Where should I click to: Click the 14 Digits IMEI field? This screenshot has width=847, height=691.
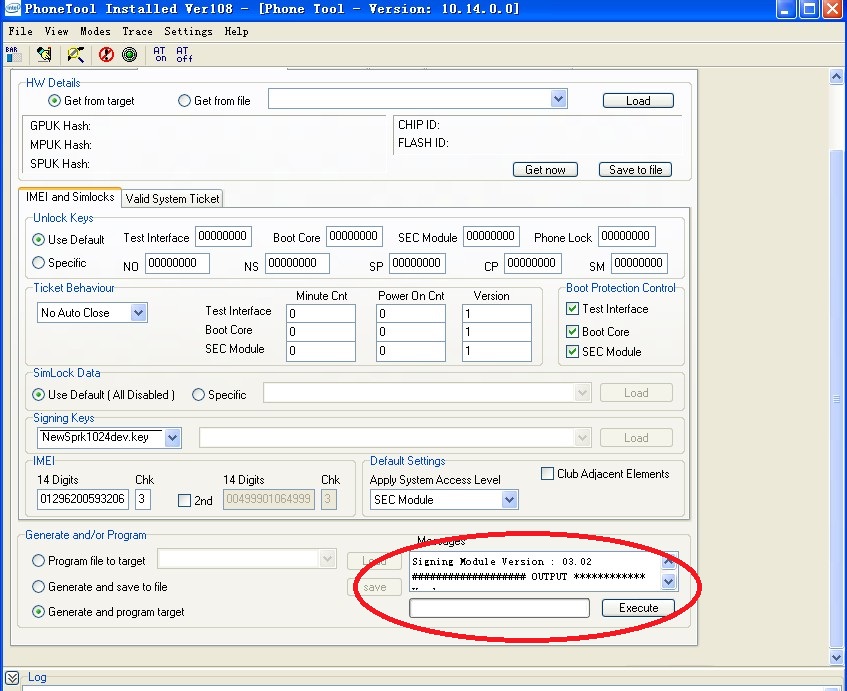pos(82,499)
